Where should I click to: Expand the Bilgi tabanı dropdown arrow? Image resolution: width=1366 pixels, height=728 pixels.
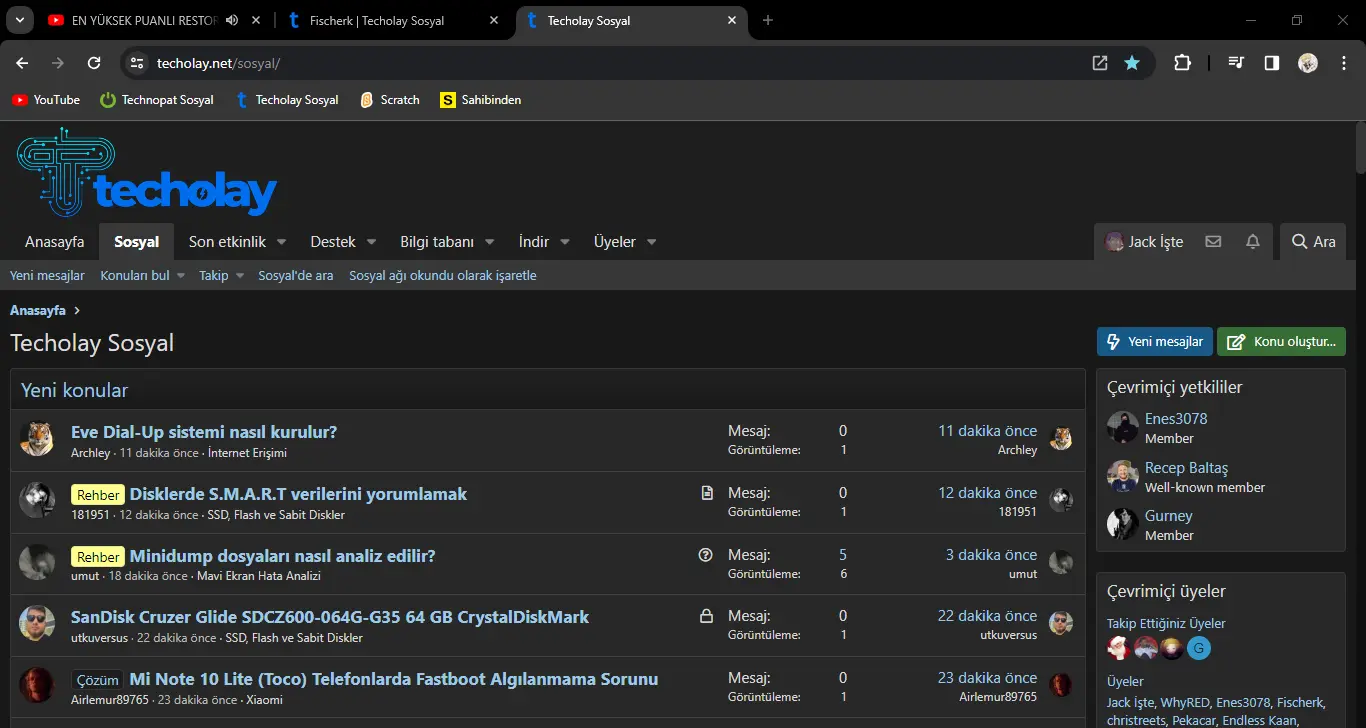click(490, 242)
